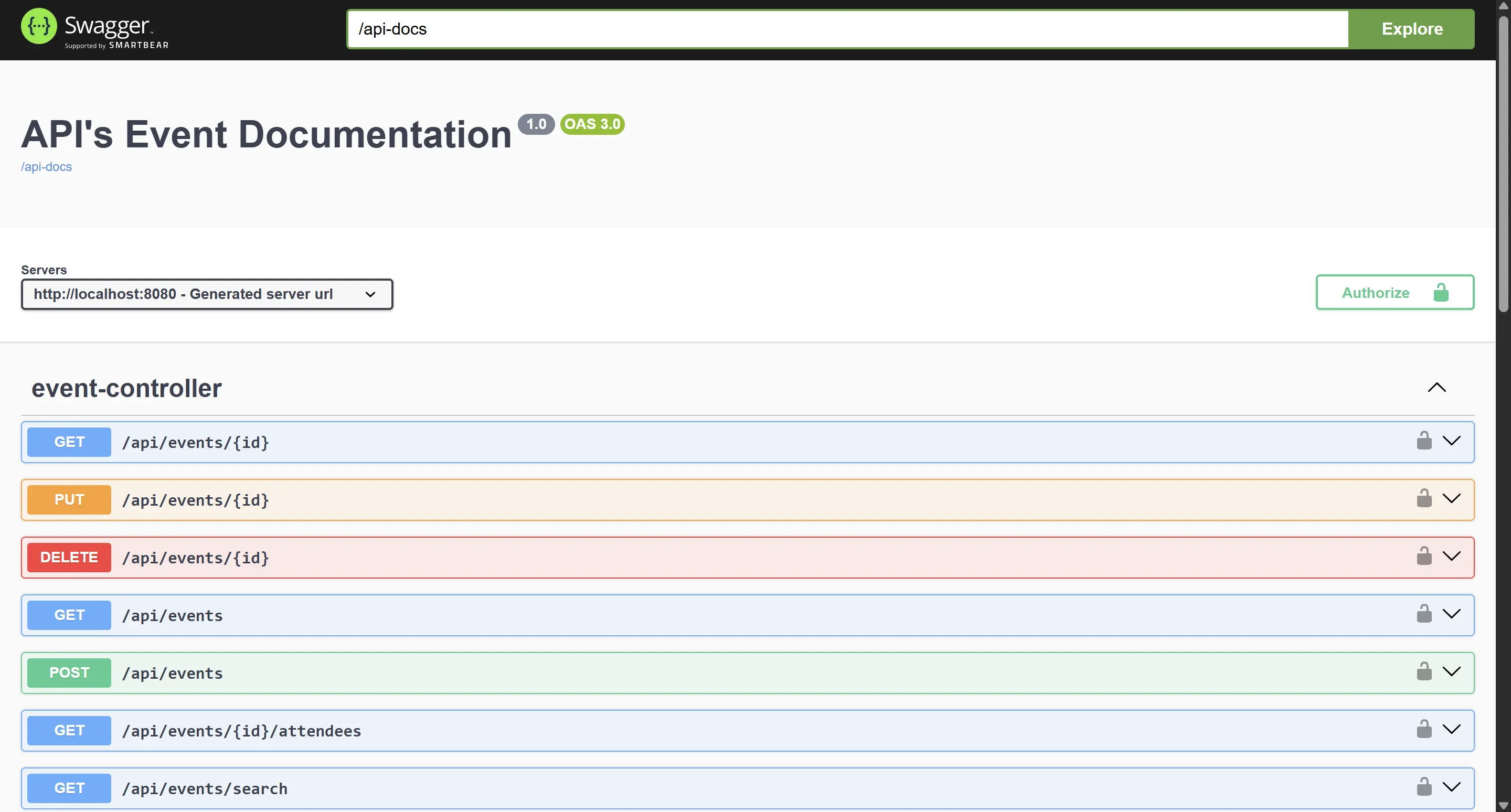Follow the /api-docs link under the title
The image size is (1511, 812).
pos(46,166)
